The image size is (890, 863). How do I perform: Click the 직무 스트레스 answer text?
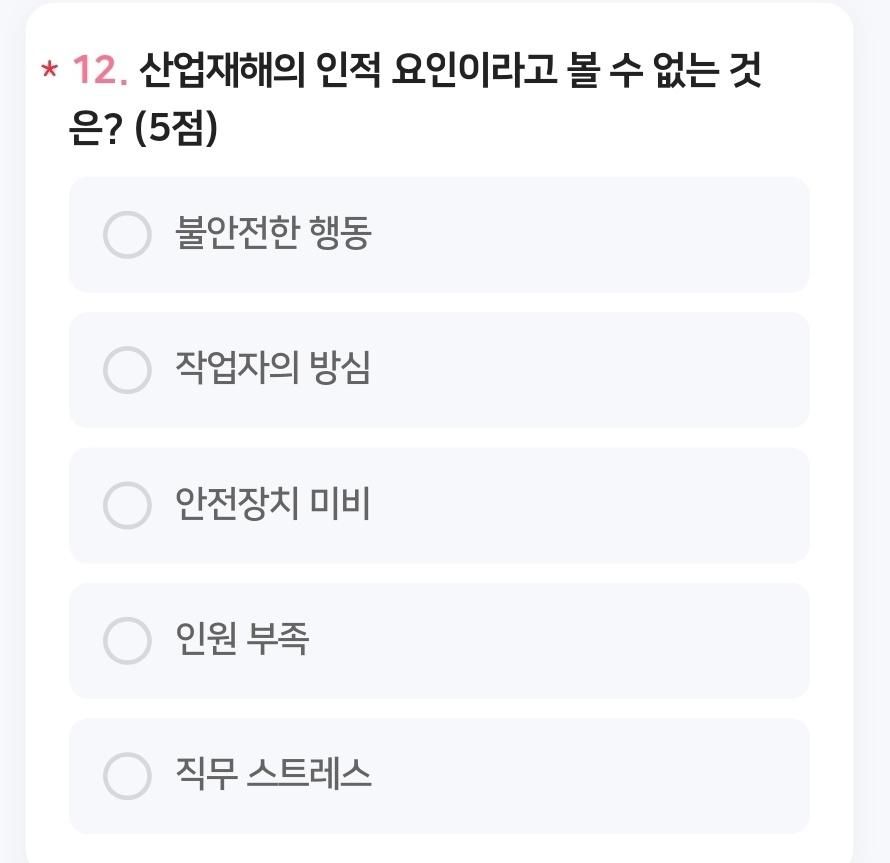pos(273,775)
